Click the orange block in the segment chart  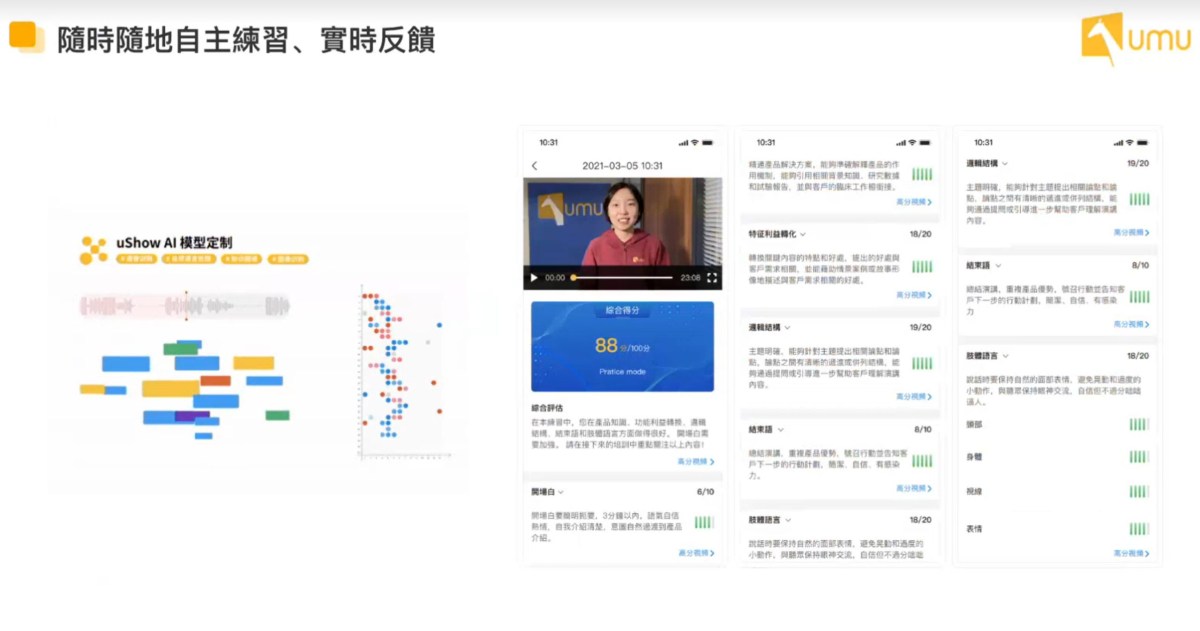(215, 381)
